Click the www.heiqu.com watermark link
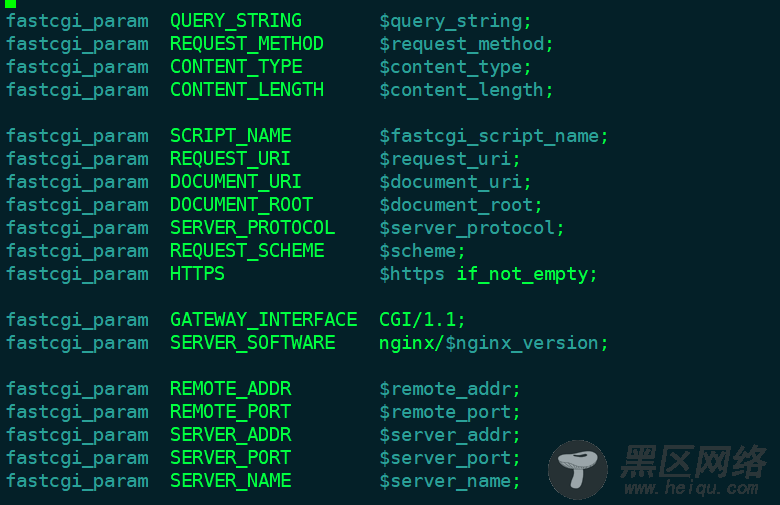Image resolution: width=780 pixels, height=505 pixels. pyautogui.click(x=691, y=488)
